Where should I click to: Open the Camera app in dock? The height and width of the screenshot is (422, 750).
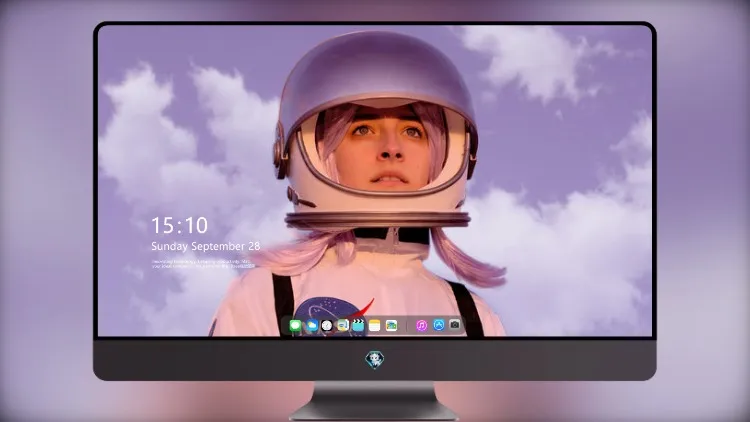[455, 325]
